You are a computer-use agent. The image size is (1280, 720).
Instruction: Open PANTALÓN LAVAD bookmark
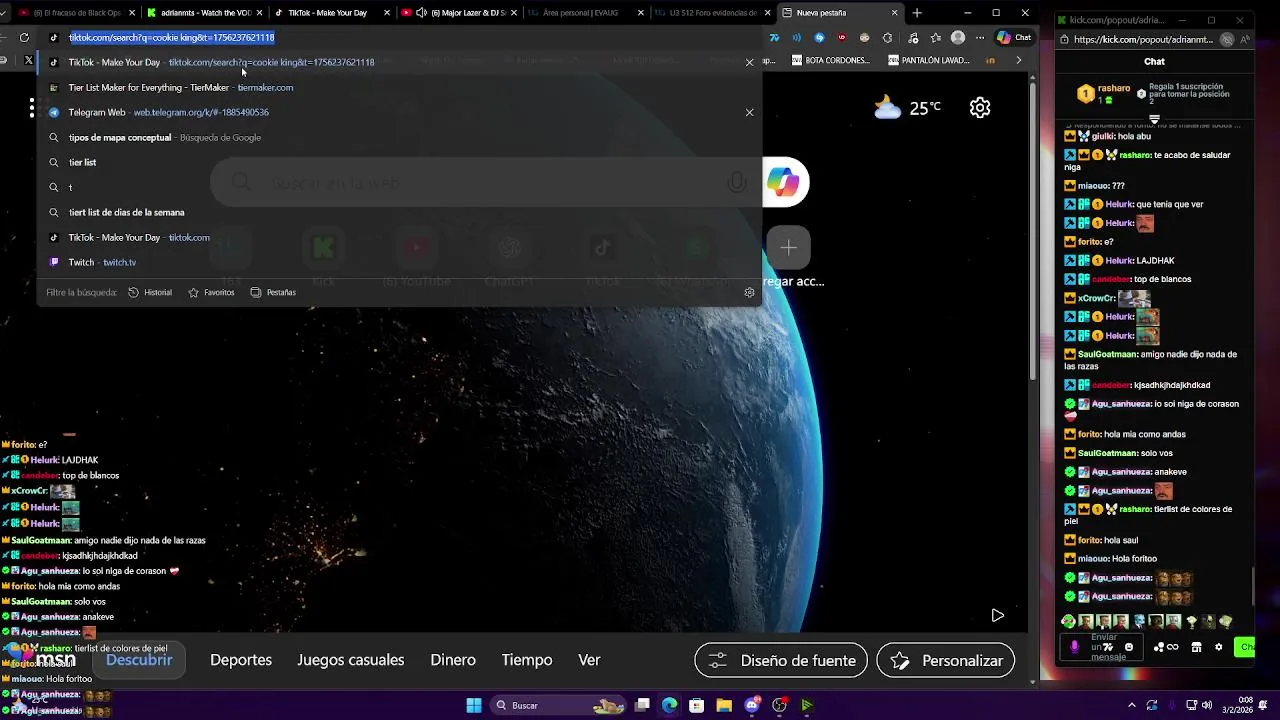tap(928, 60)
